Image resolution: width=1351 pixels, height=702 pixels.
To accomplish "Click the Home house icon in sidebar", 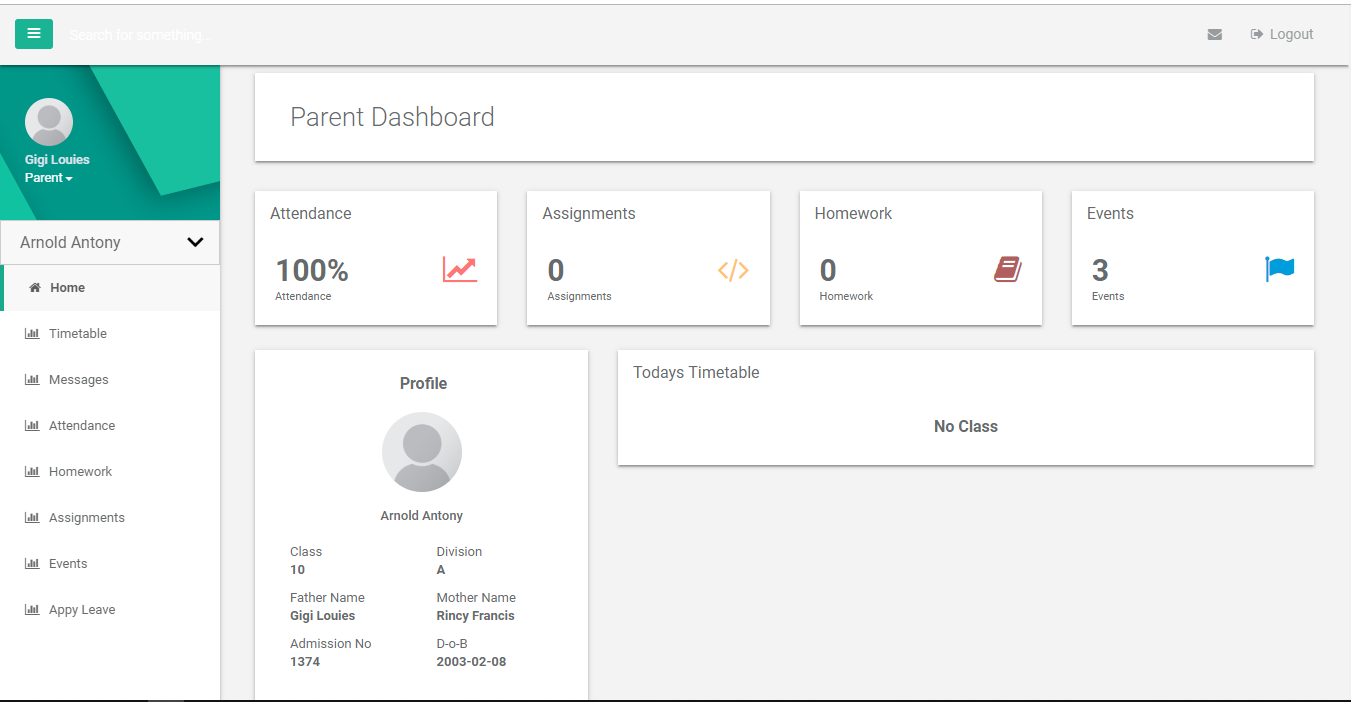I will 35,288.
